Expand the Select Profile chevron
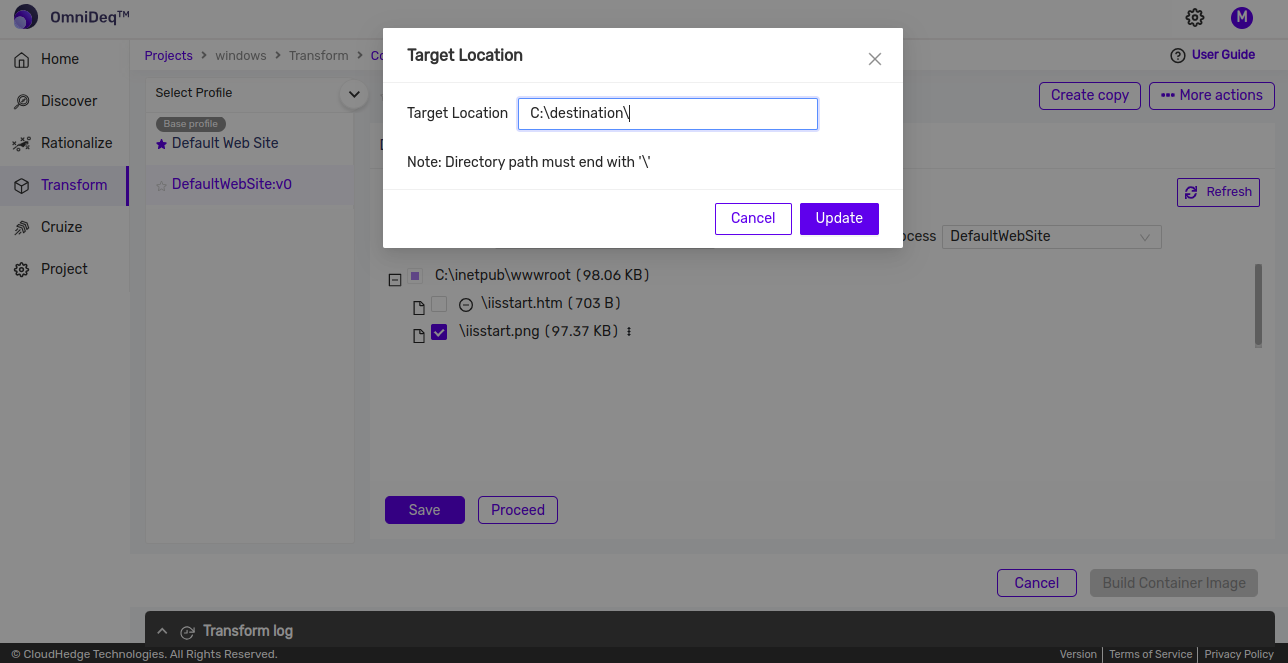The width and height of the screenshot is (1288, 663). pyautogui.click(x=353, y=94)
